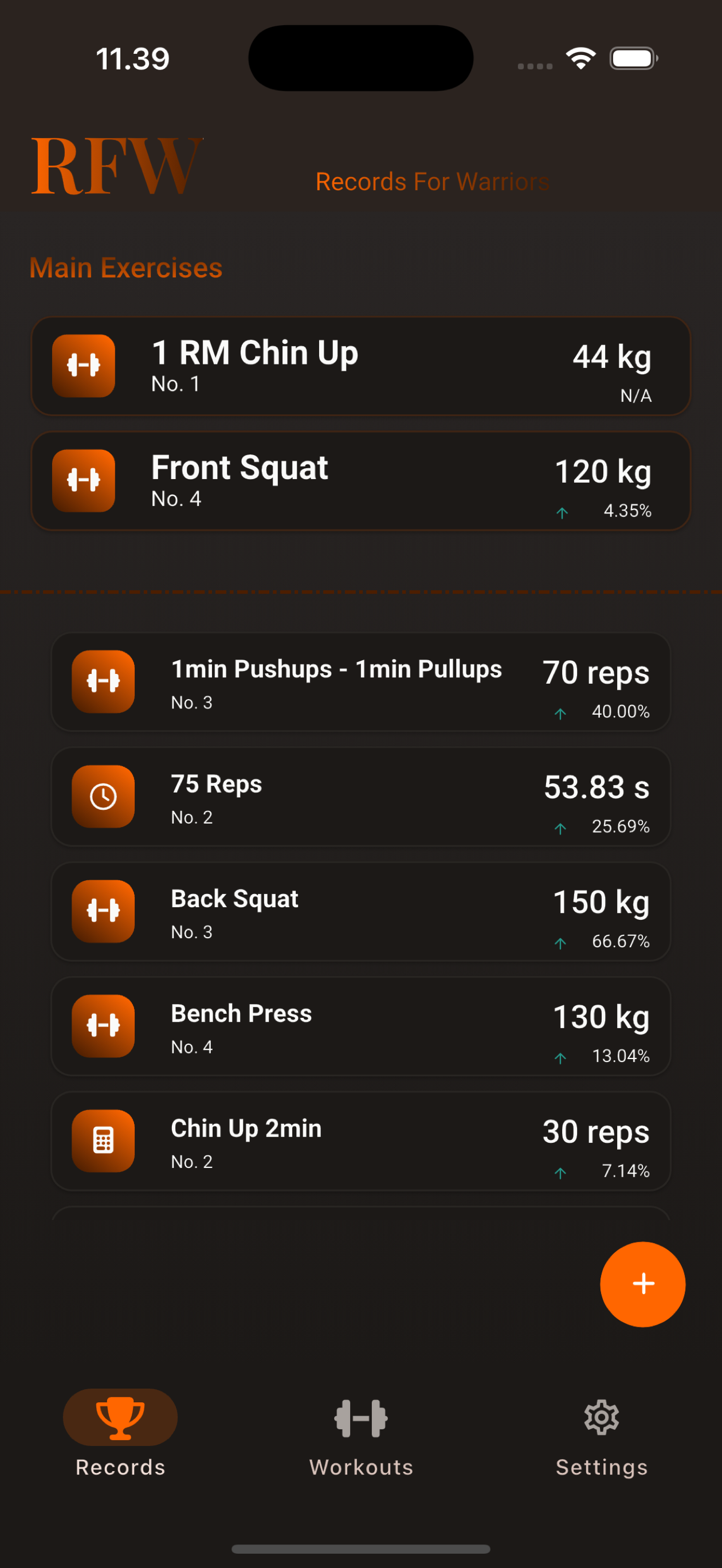Tap the dumbbell icon beside 1 RM Chin Up
The height and width of the screenshot is (1568, 722).
[84, 366]
